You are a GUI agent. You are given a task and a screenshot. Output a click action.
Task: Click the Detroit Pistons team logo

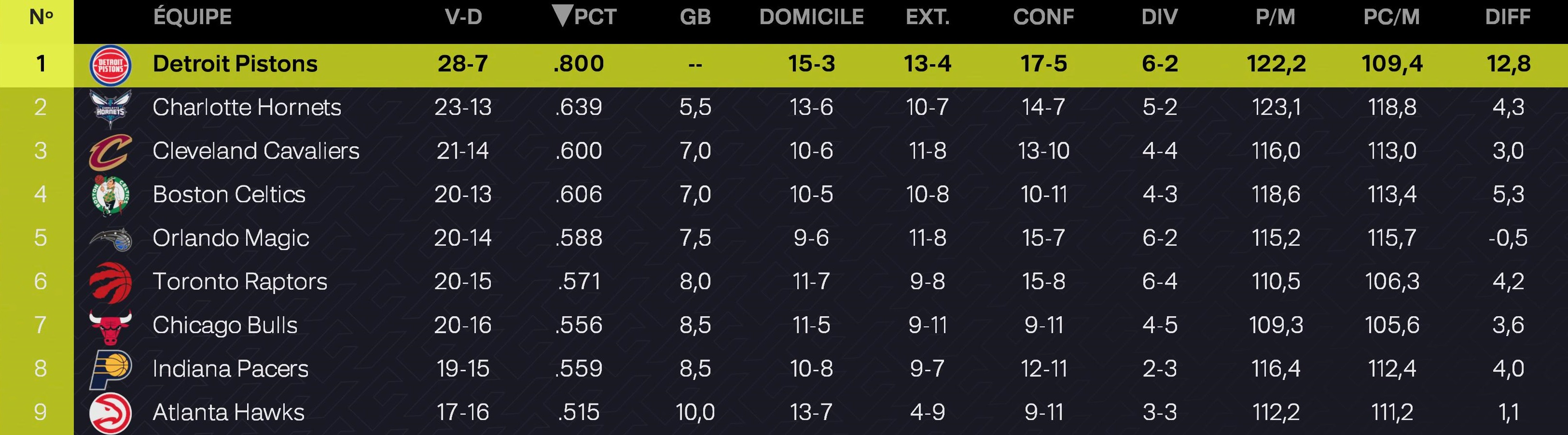(110, 65)
